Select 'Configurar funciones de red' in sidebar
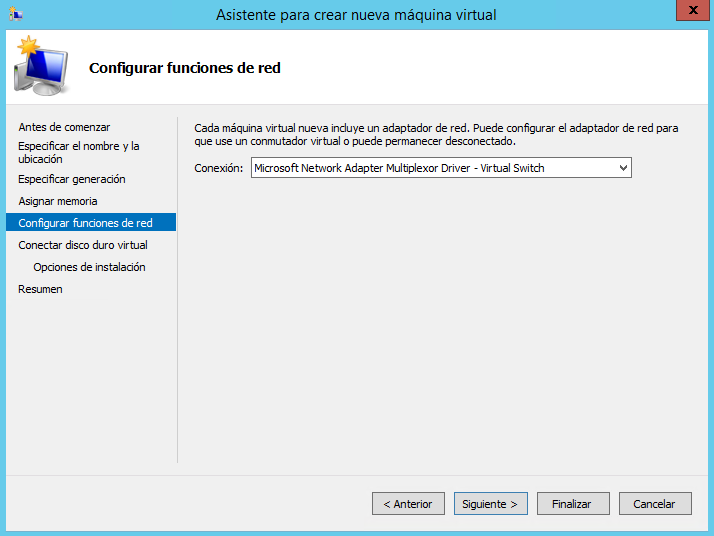This screenshot has height=536, width=714. point(91,223)
